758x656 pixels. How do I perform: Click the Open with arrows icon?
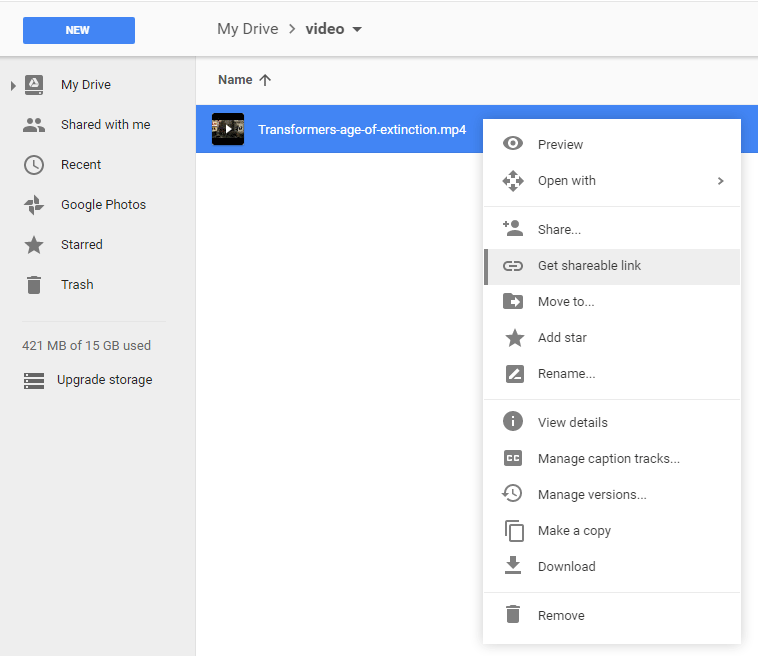tap(513, 181)
